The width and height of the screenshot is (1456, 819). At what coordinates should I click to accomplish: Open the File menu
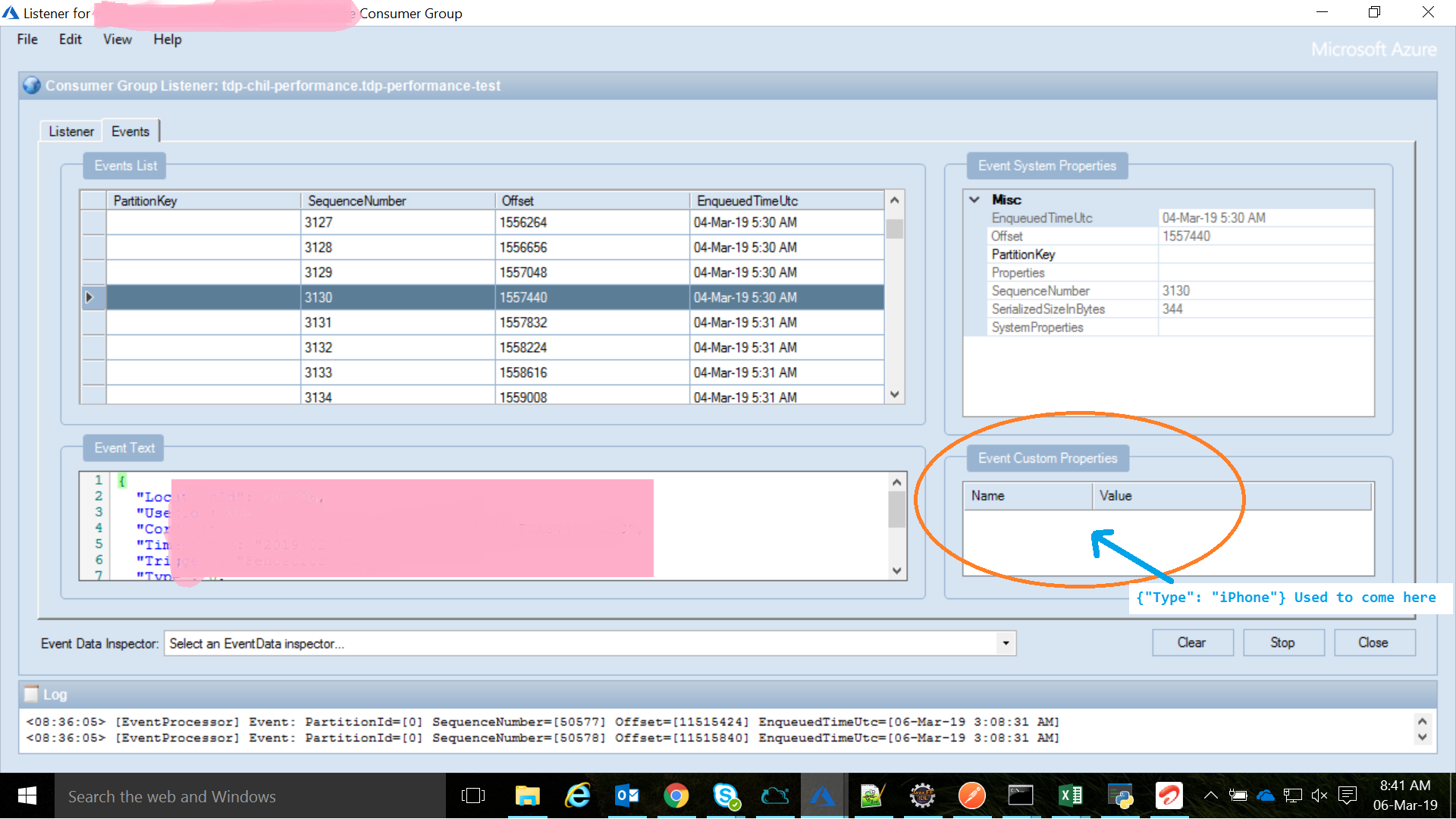tap(27, 39)
